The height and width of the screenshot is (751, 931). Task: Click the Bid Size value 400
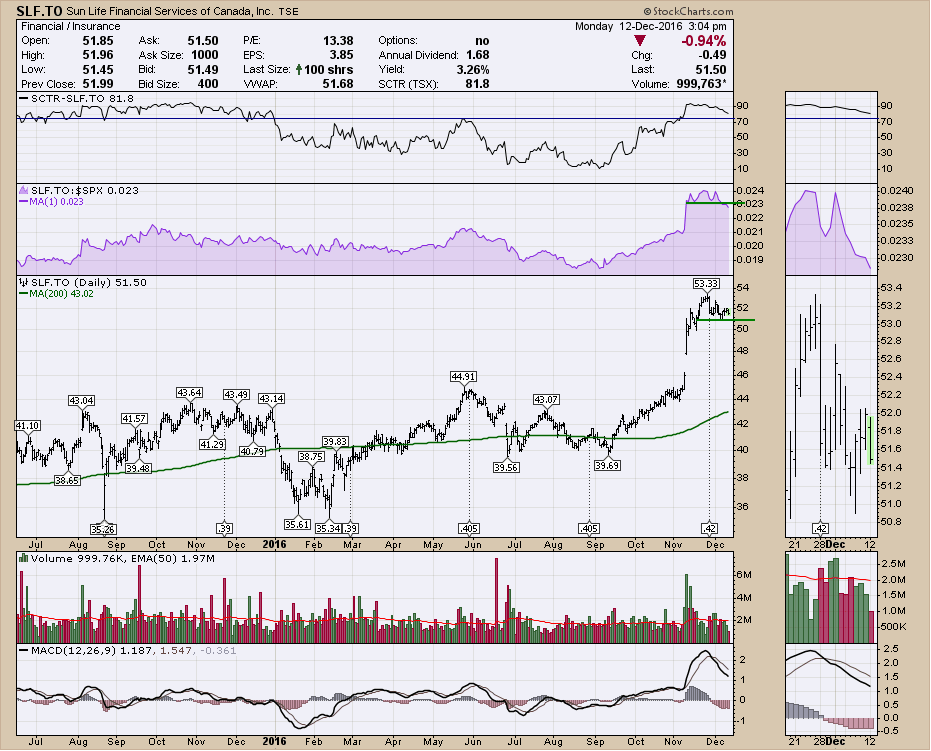pyautogui.click(x=208, y=84)
